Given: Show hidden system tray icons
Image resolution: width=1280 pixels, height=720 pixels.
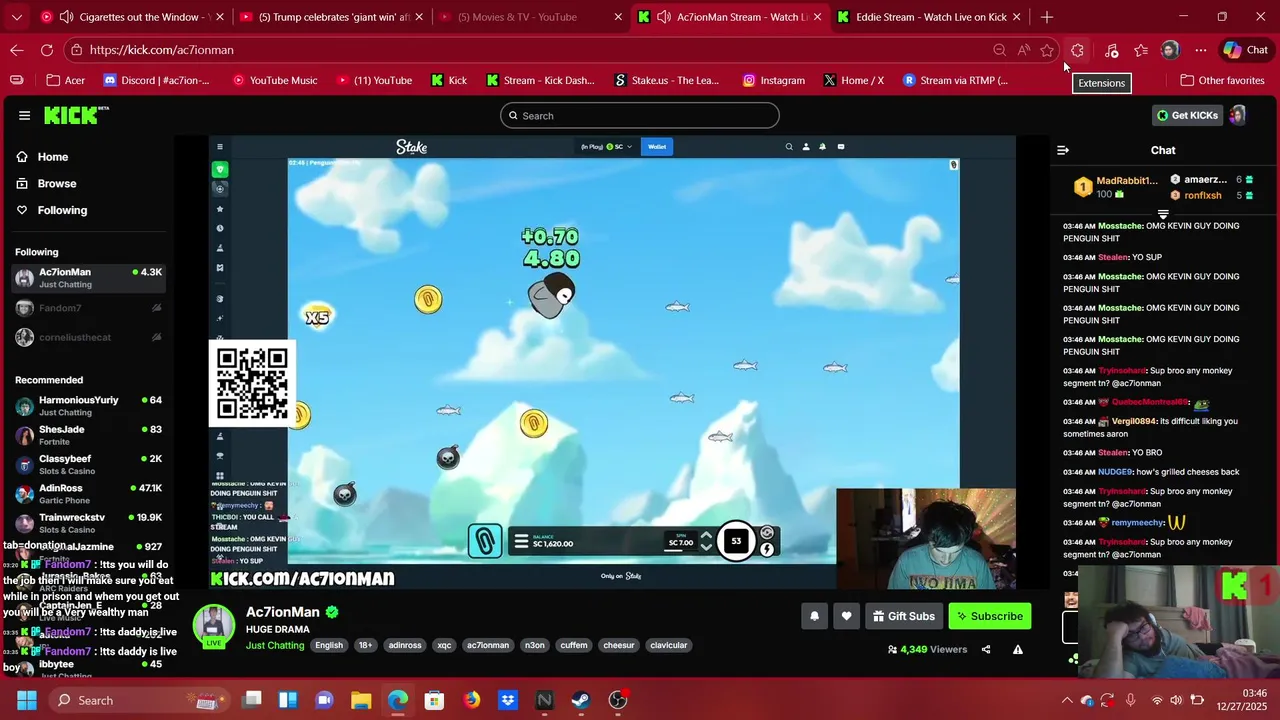Looking at the screenshot, I should tap(1067, 700).
